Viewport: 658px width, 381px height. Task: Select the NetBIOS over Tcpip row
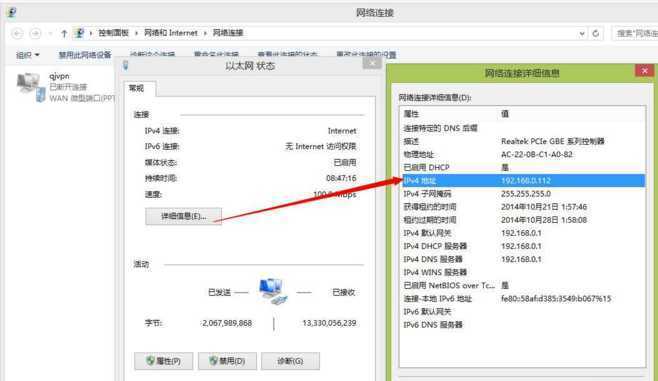(523, 285)
